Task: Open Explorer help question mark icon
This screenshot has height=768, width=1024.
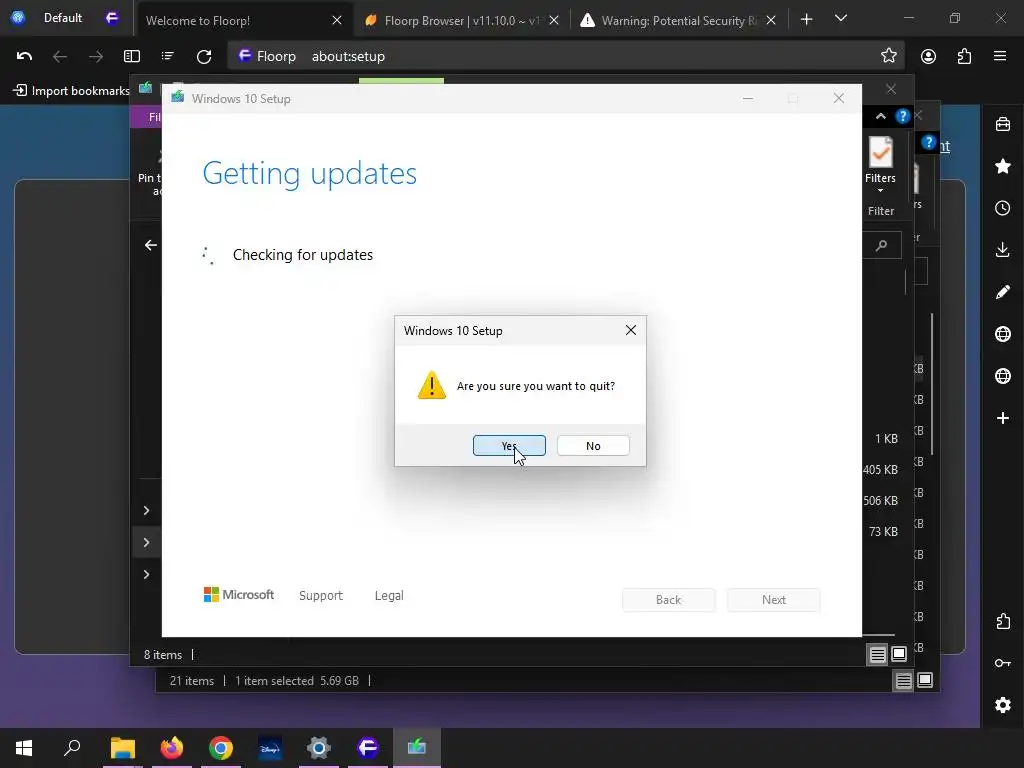Action: tap(903, 116)
